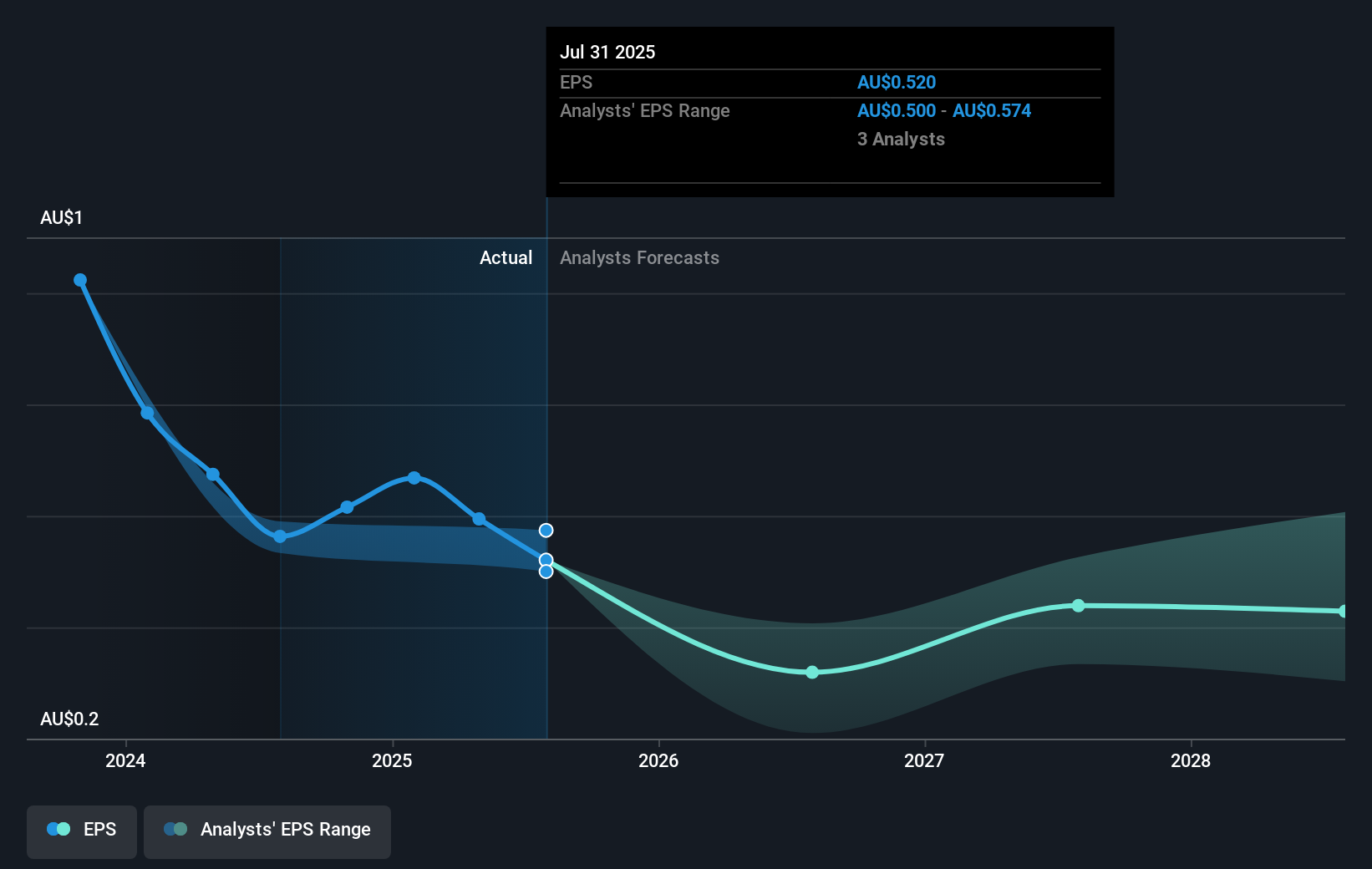The height and width of the screenshot is (869, 1372).
Task: Expand the 3 Analysts contributor list
Action: [900, 140]
